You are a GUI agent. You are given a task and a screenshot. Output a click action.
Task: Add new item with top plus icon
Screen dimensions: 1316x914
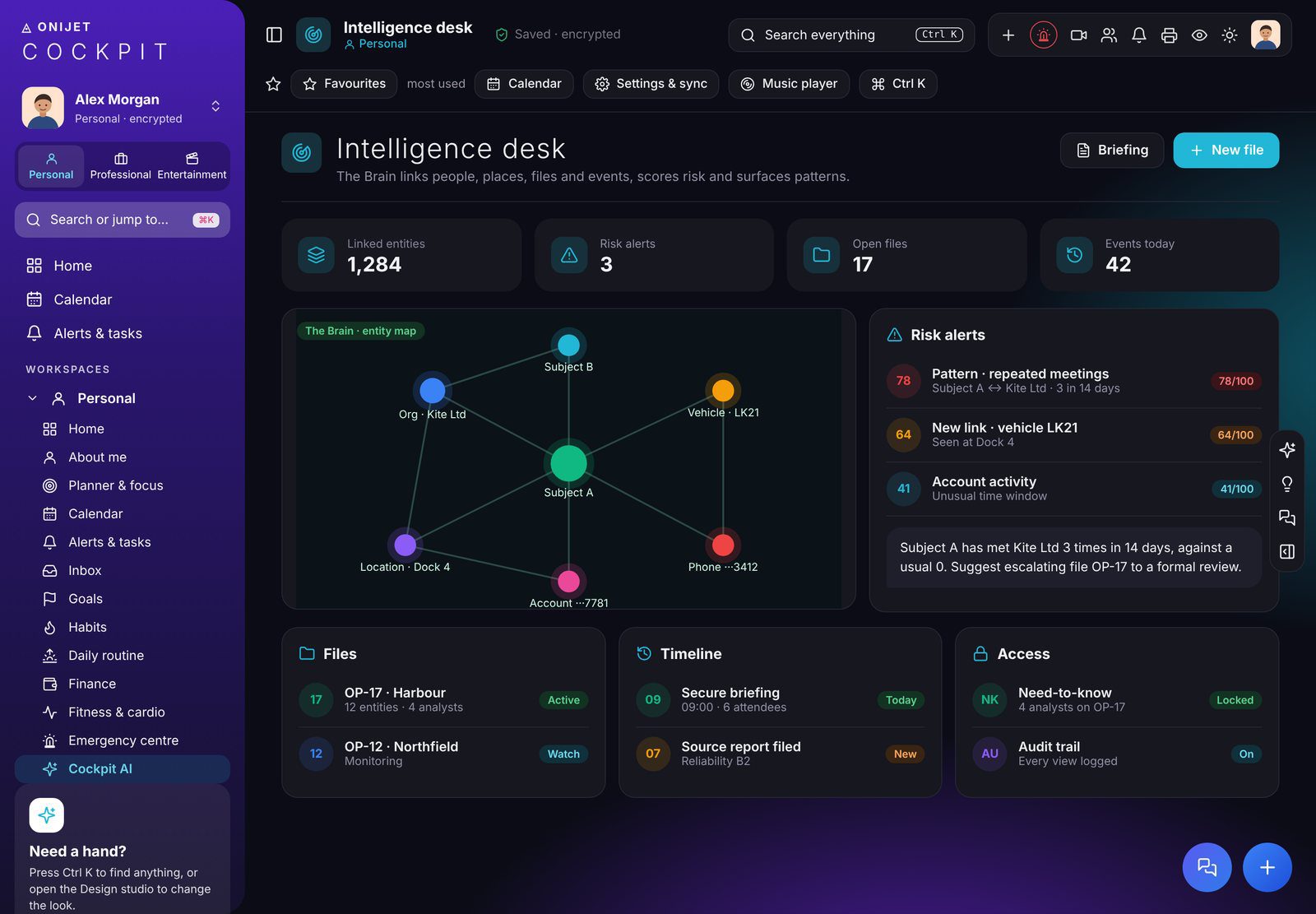(1008, 35)
